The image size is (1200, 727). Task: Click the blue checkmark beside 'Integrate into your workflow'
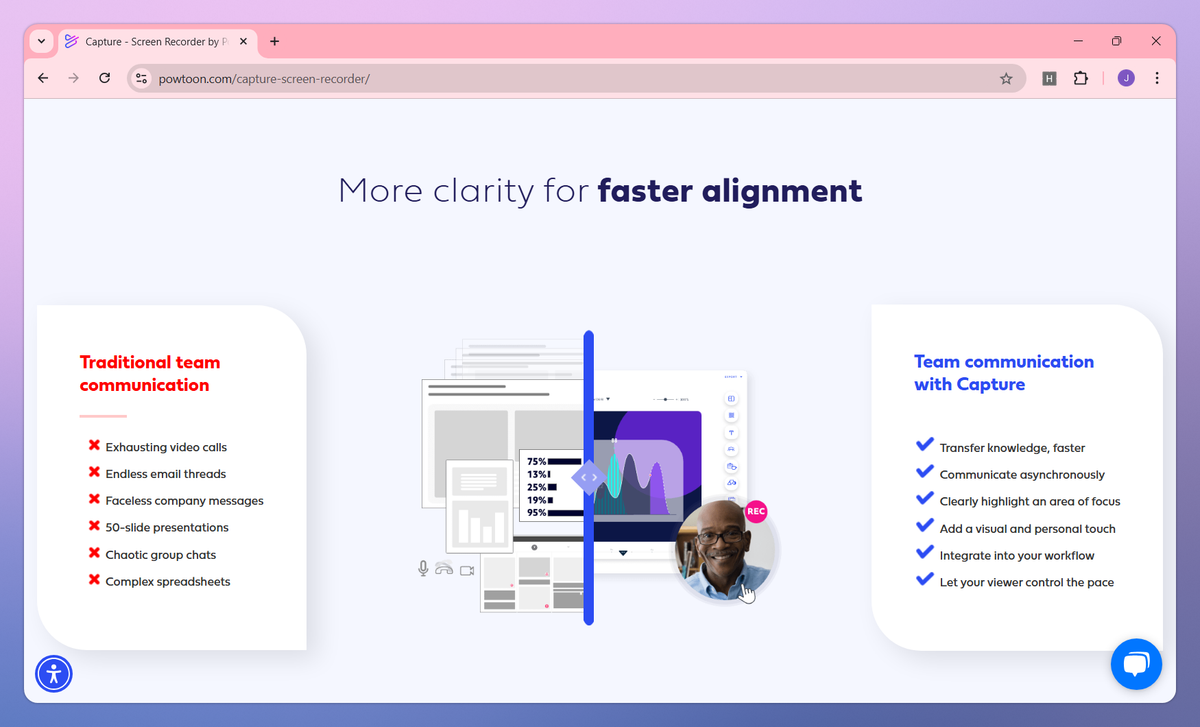[925, 552]
